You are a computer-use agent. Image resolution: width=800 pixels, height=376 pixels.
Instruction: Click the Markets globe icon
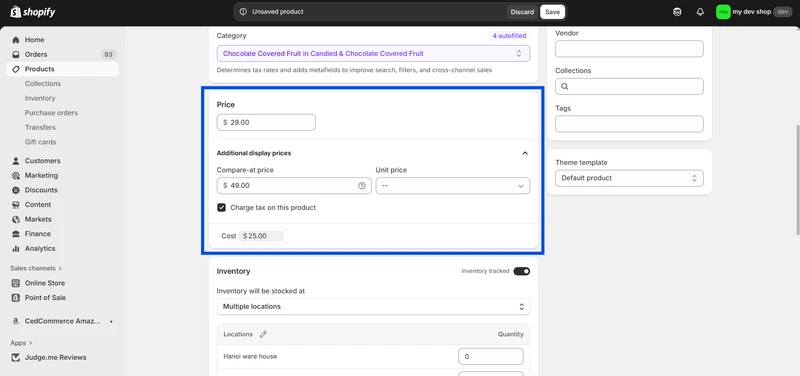pyautogui.click(x=16, y=219)
